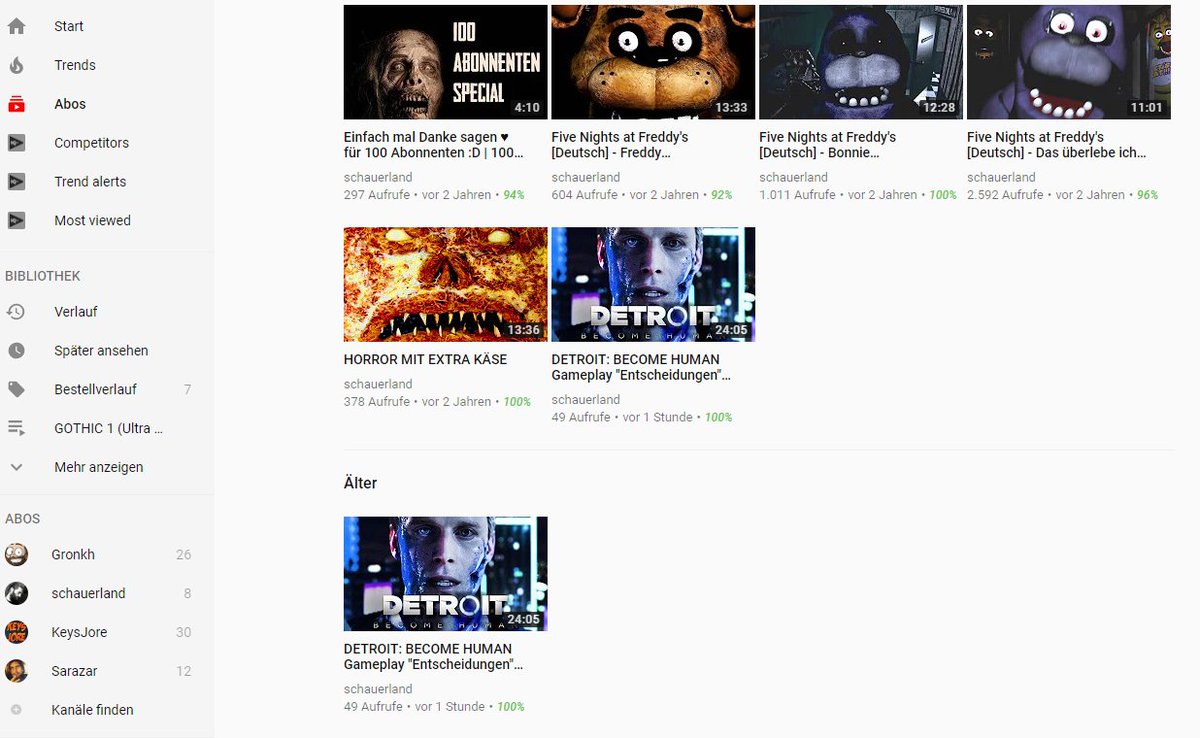This screenshot has height=738, width=1200.
Task: Click title 'Five Nights at Freddy's [Deutsch] - Freddy'
Action: click(620, 145)
